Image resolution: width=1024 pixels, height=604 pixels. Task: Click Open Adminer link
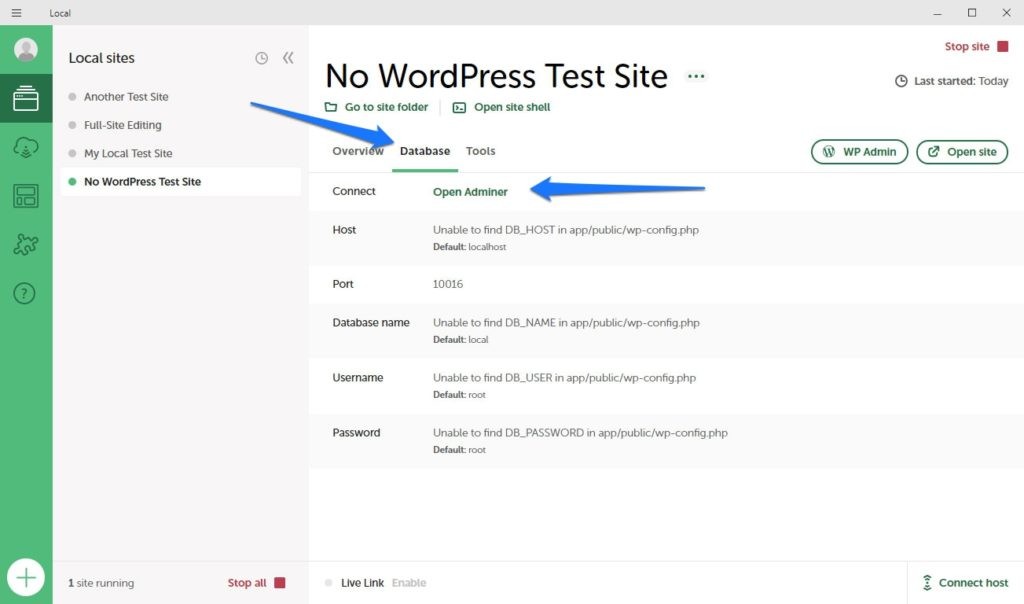470,192
